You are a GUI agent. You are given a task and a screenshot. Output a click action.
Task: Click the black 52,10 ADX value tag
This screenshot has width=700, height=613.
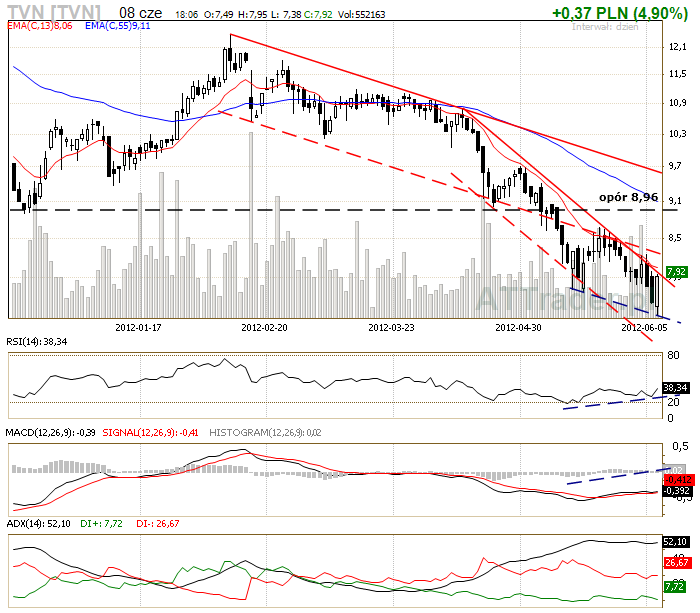pyautogui.click(x=675, y=542)
